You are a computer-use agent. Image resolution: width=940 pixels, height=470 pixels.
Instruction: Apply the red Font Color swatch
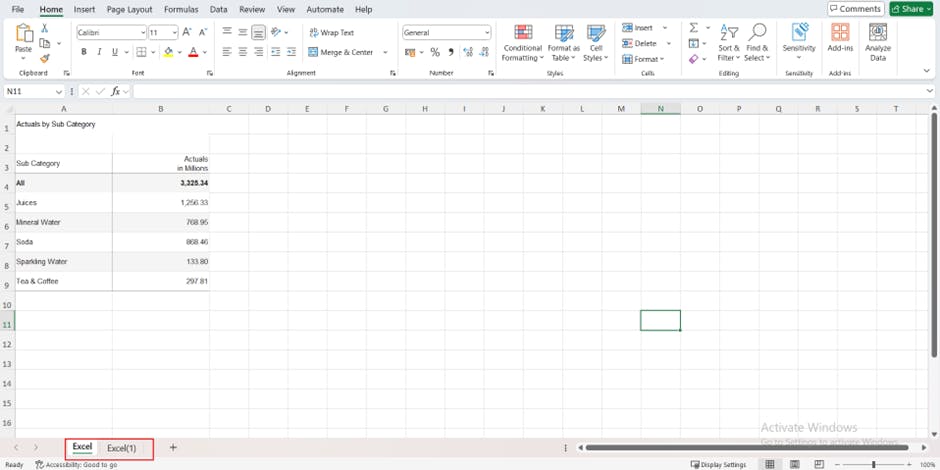(x=193, y=52)
